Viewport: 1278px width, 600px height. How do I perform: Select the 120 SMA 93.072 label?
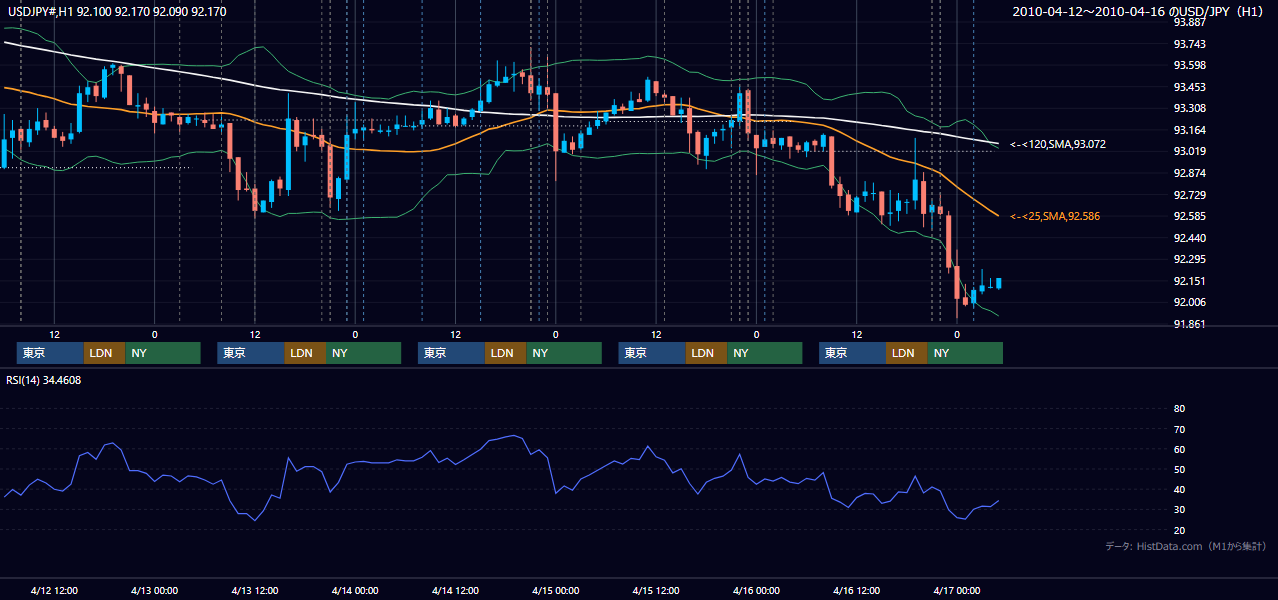click(x=1057, y=145)
